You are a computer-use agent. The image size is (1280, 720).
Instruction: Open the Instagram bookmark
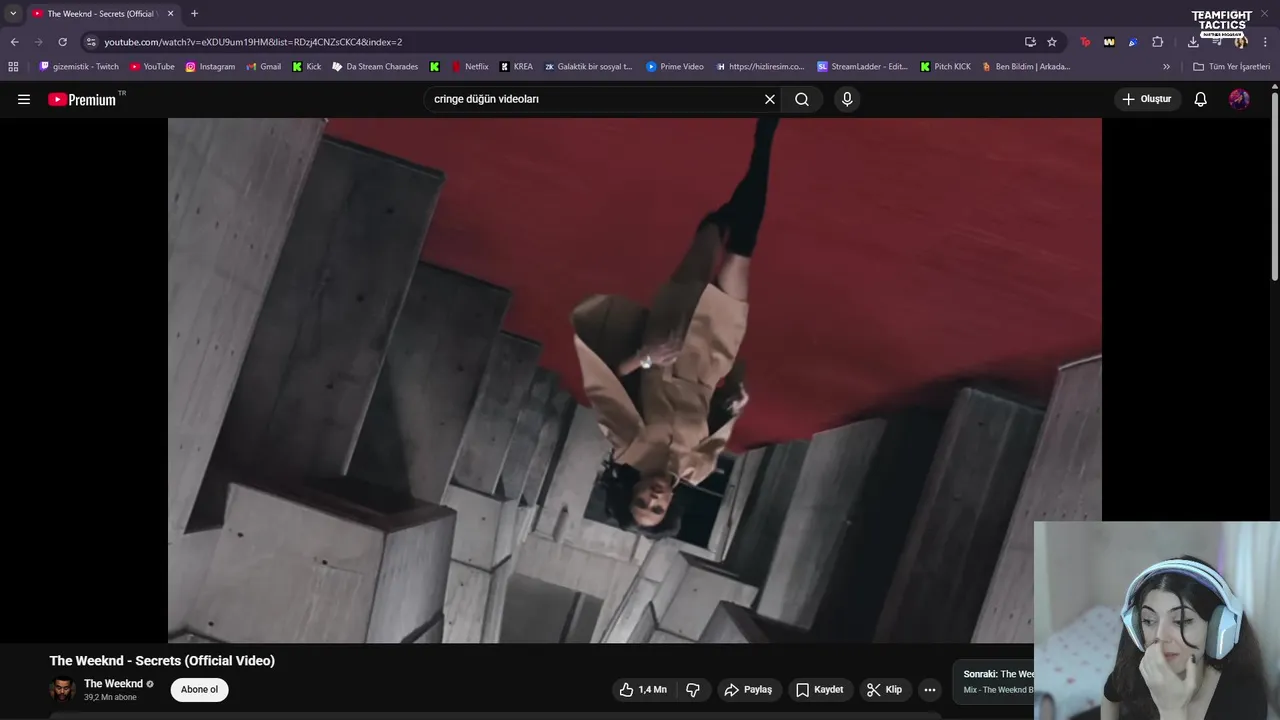tap(210, 67)
